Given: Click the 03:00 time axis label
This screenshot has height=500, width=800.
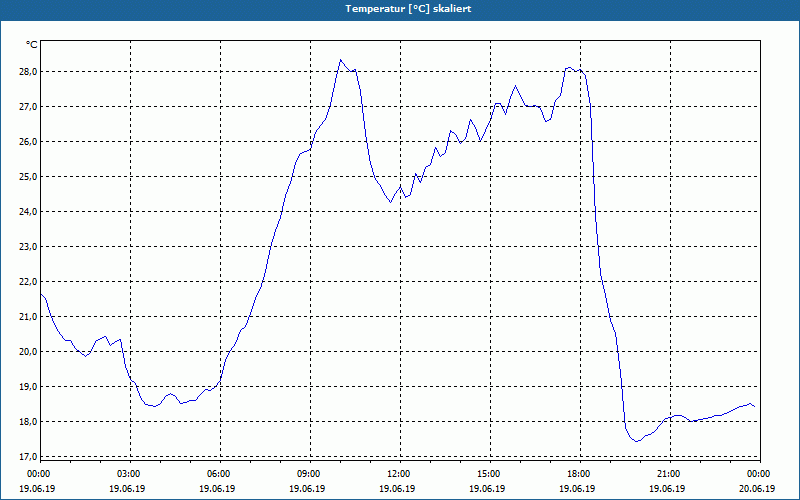Looking at the screenshot, I should (x=131, y=474).
